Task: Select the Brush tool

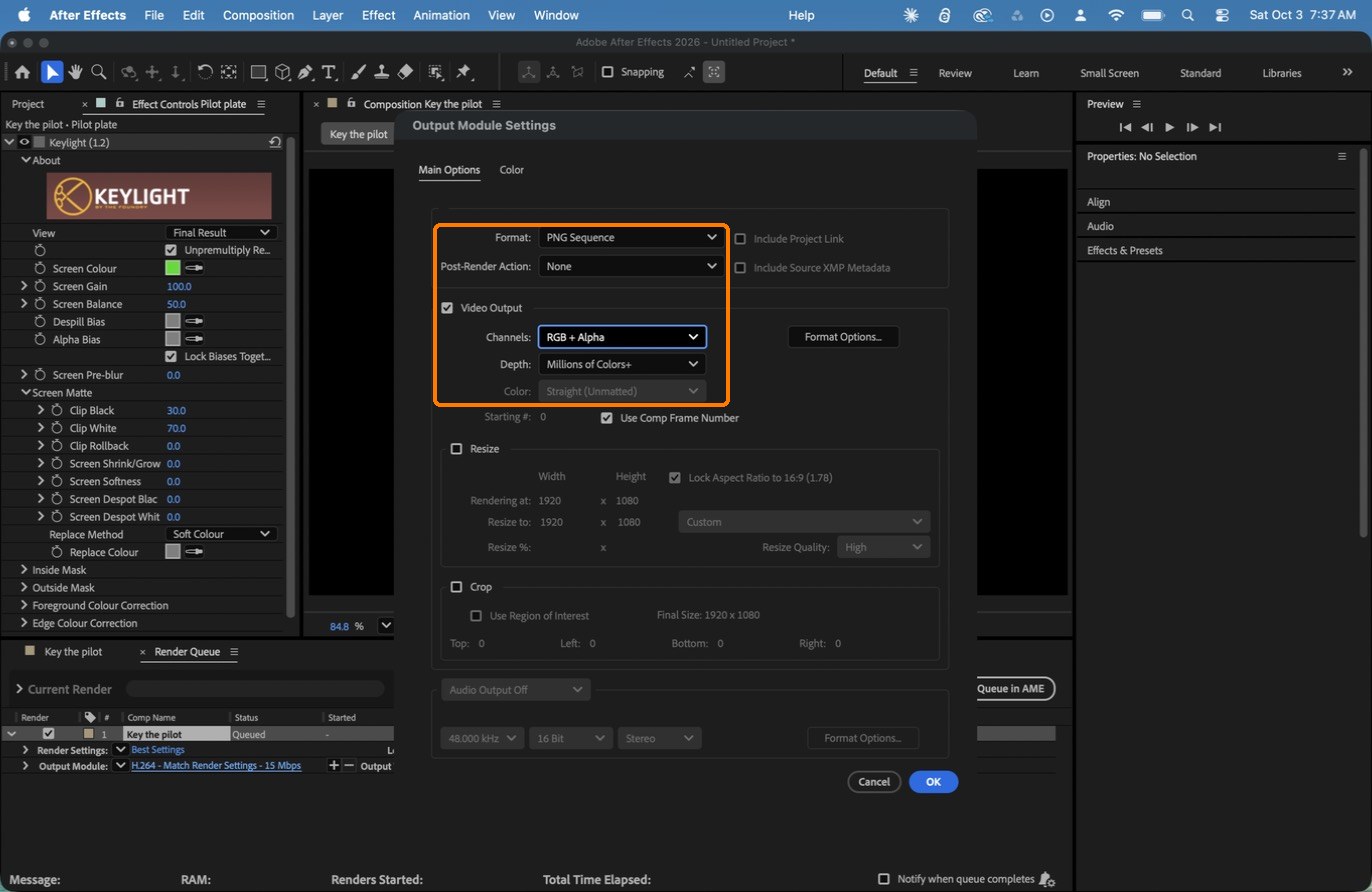Action: point(359,72)
